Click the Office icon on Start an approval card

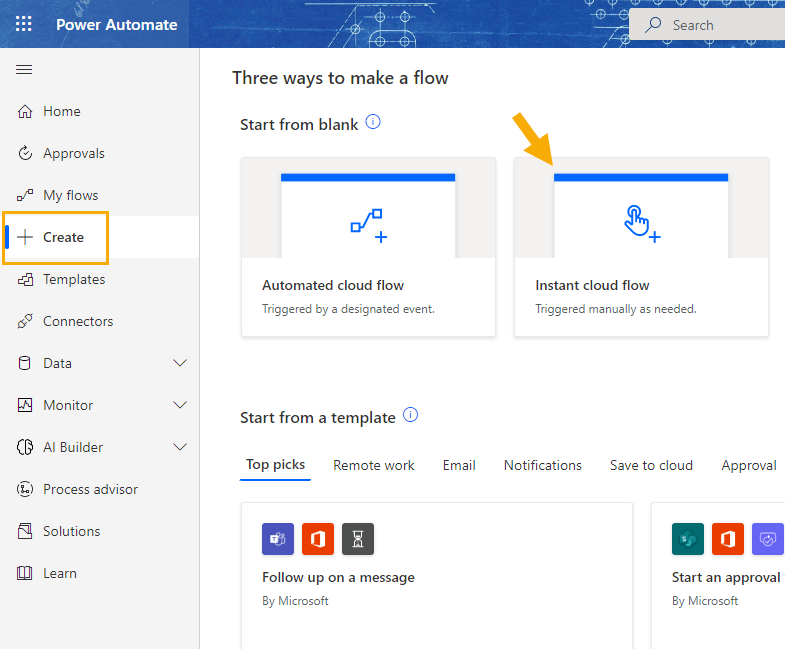(728, 539)
